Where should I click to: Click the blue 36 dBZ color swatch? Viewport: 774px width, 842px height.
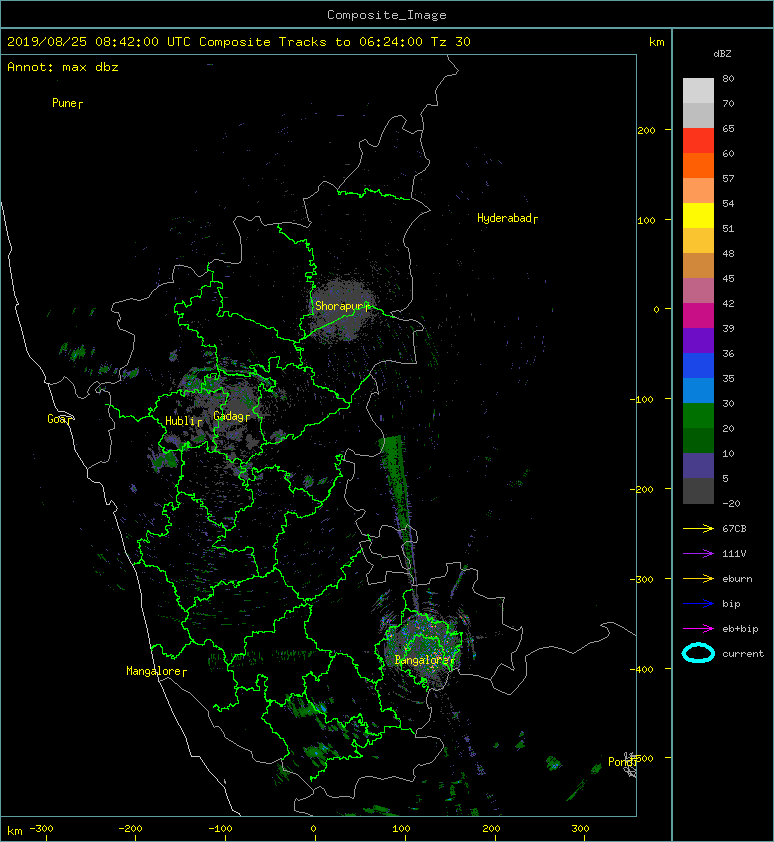click(x=698, y=365)
